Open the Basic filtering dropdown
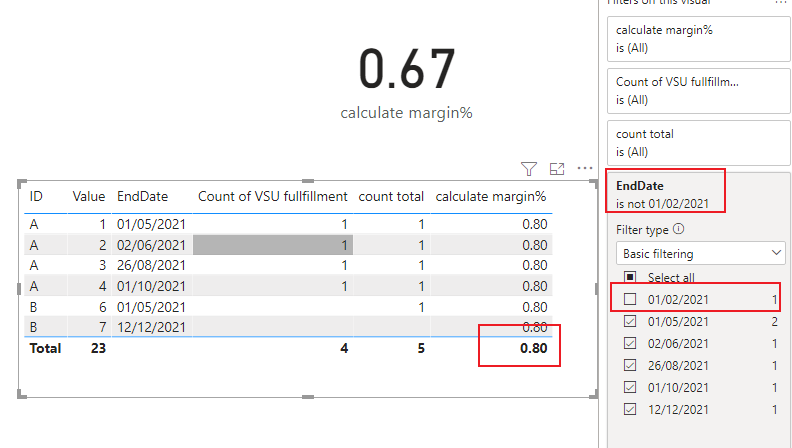Viewport: 792px width, 448px height. click(x=701, y=253)
